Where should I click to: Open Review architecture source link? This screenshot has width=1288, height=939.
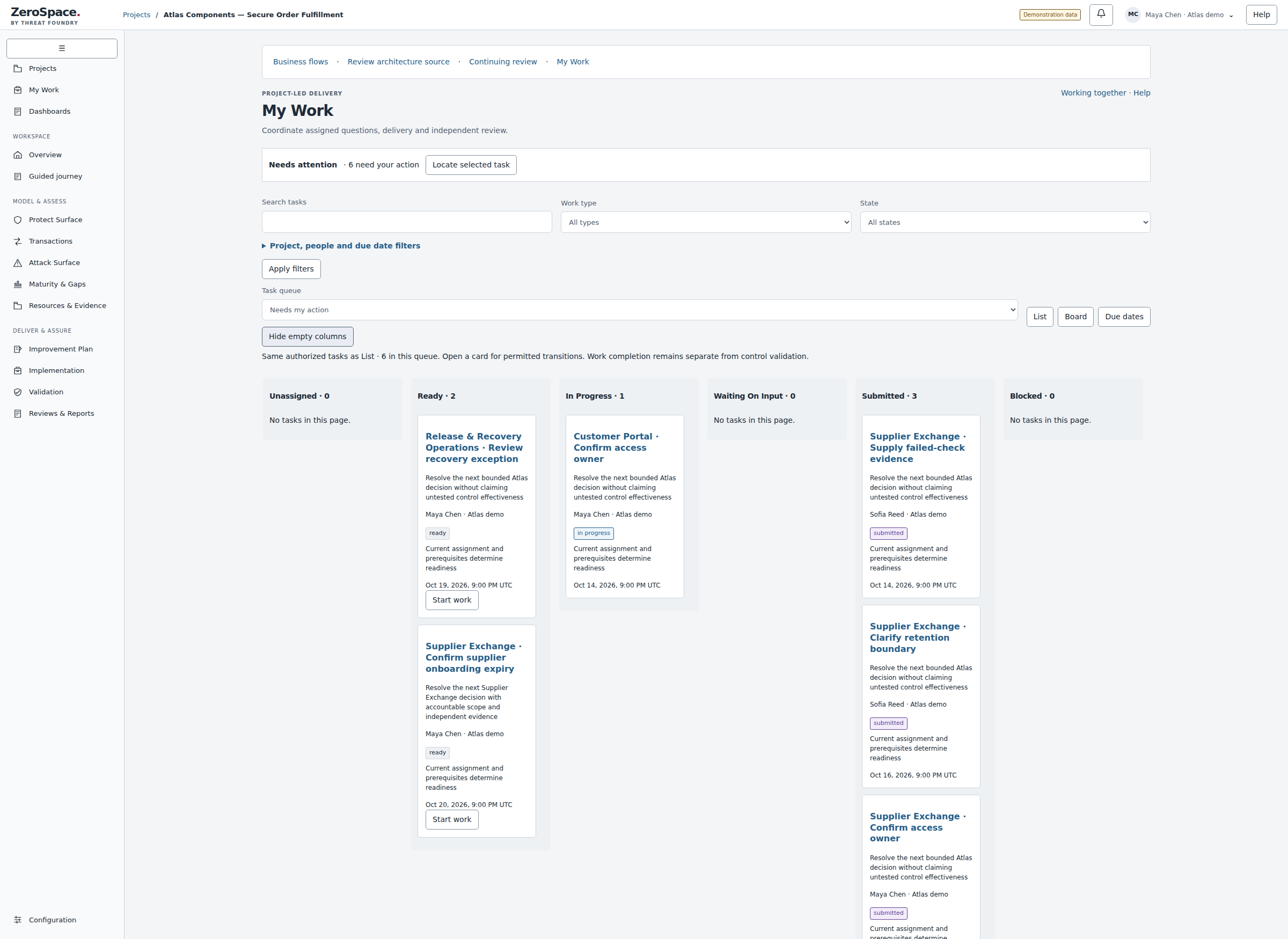pyautogui.click(x=398, y=62)
